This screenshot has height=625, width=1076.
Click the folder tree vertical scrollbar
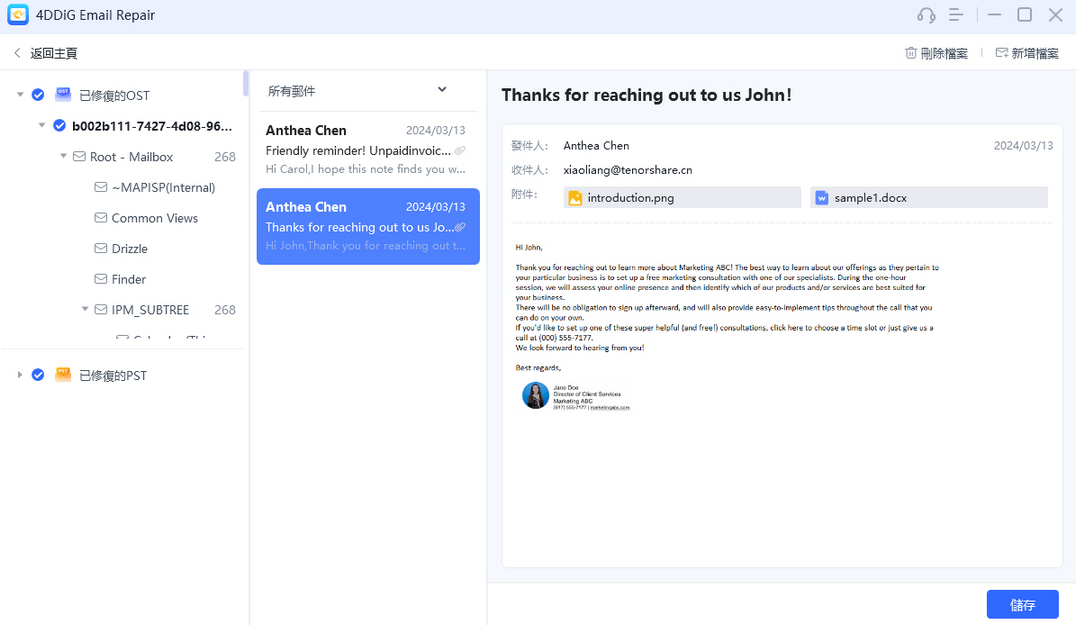(x=246, y=83)
